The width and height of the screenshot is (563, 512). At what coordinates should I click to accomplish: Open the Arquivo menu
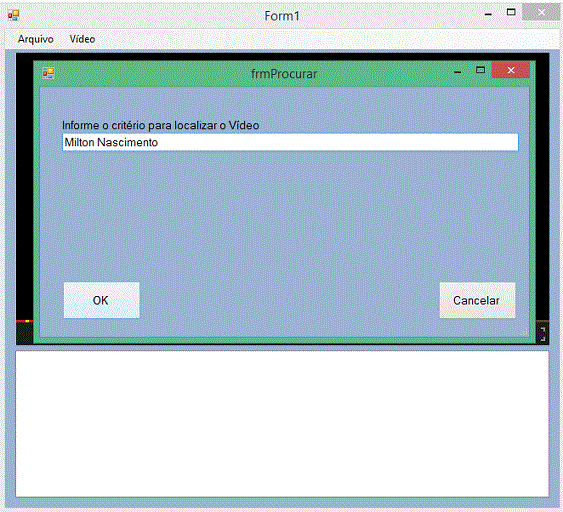point(36,39)
